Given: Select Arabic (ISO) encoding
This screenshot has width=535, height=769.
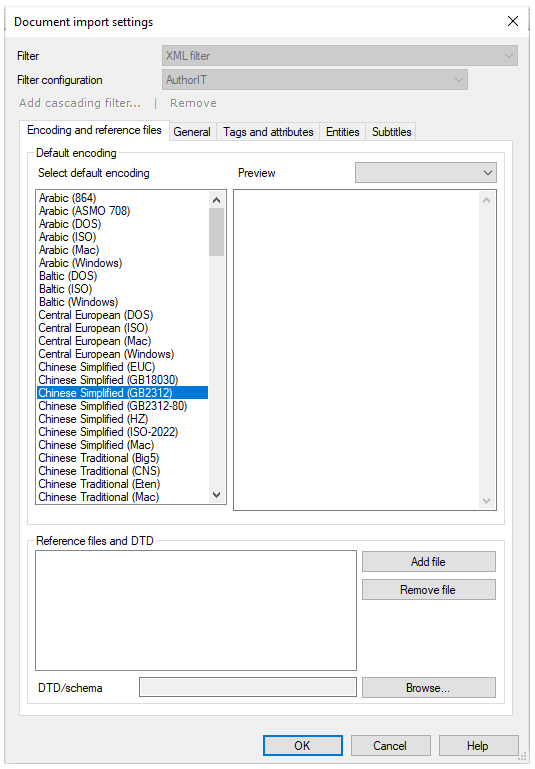Looking at the screenshot, I should 123,237.
